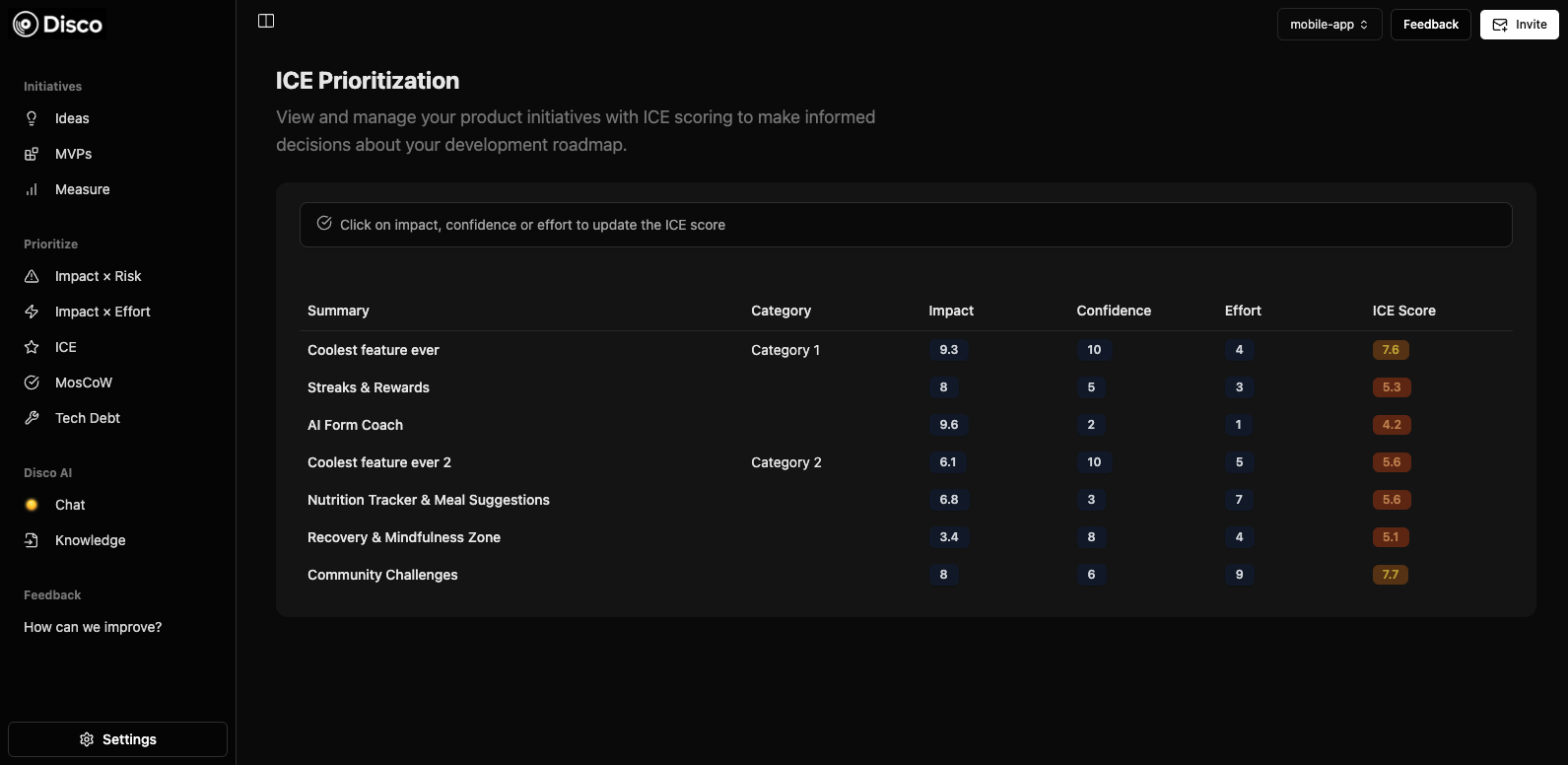Screen dimensions: 1568x765
Task: Click the ICE star icon
Action: 32,347
